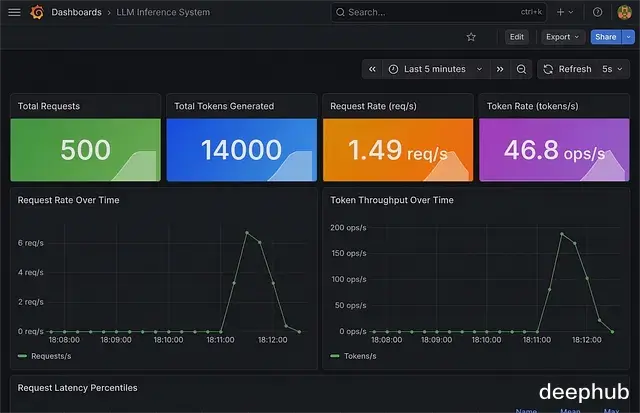The width and height of the screenshot is (640, 413).
Task: Open the 5s refresh interval dropdown
Action: click(x=612, y=69)
